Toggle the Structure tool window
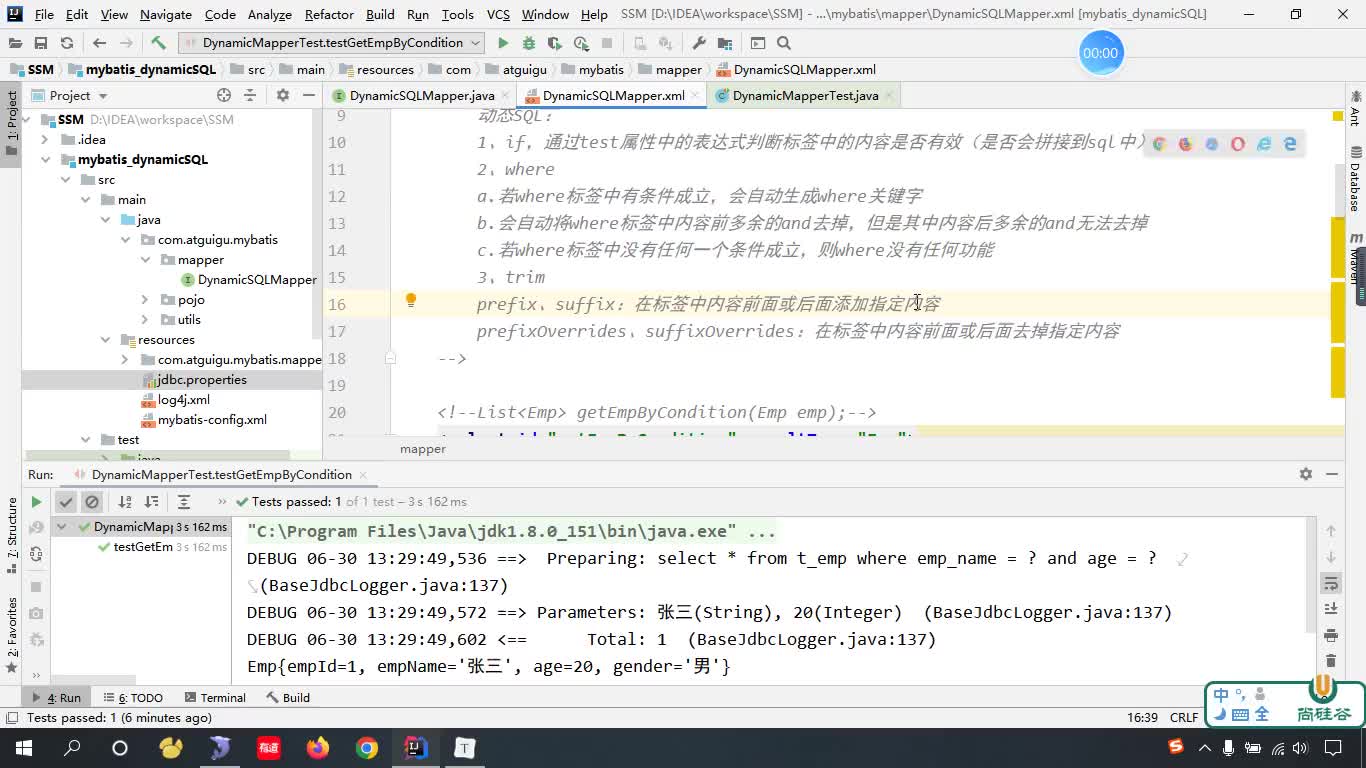The height and width of the screenshot is (768, 1366). tap(11, 535)
